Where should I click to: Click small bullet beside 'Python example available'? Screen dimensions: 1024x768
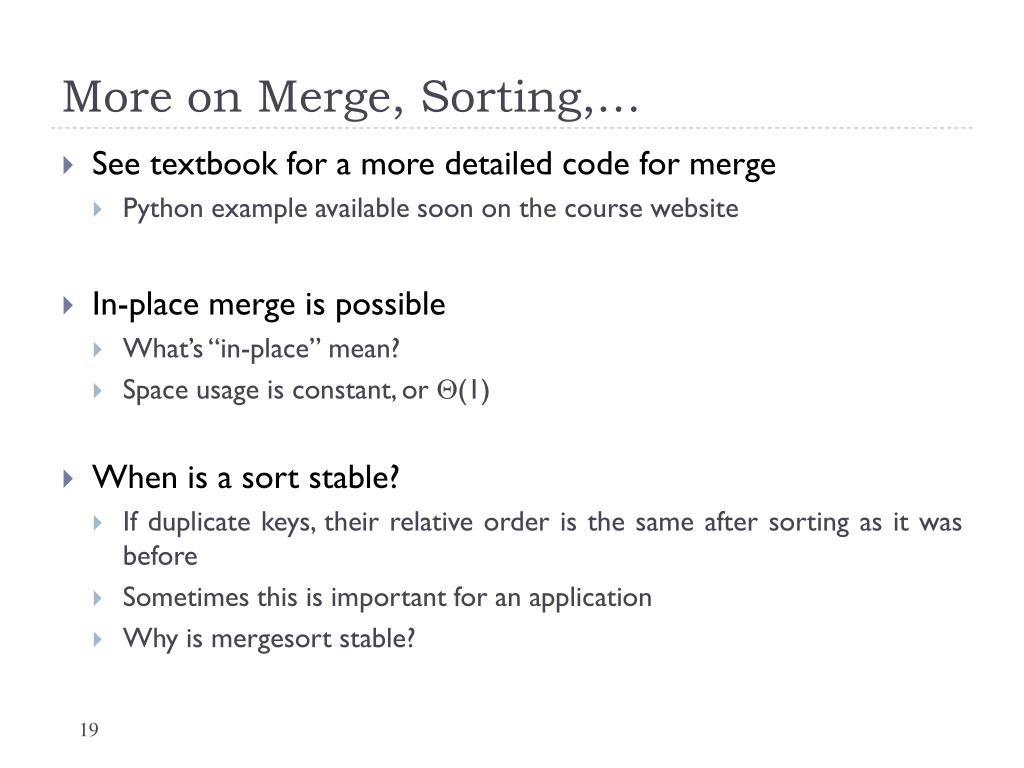[98, 210]
